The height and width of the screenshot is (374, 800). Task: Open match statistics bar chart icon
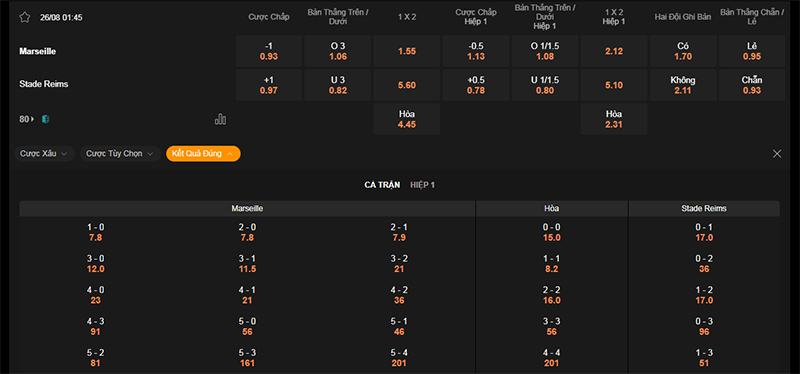[x=220, y=119]
